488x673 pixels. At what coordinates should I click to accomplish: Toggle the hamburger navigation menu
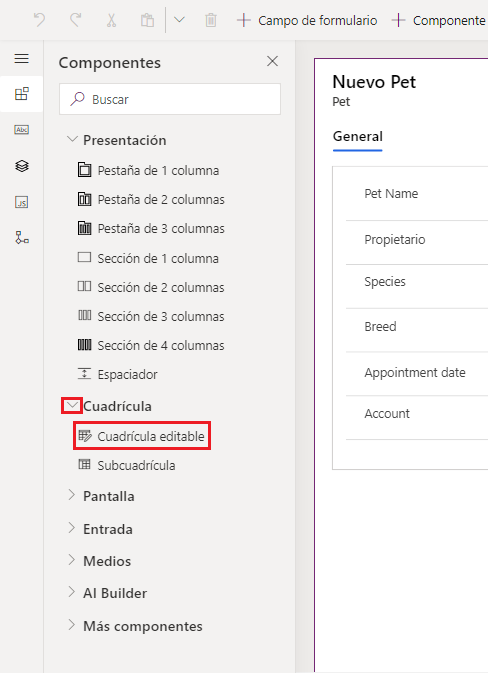click(x=21, y=58)
